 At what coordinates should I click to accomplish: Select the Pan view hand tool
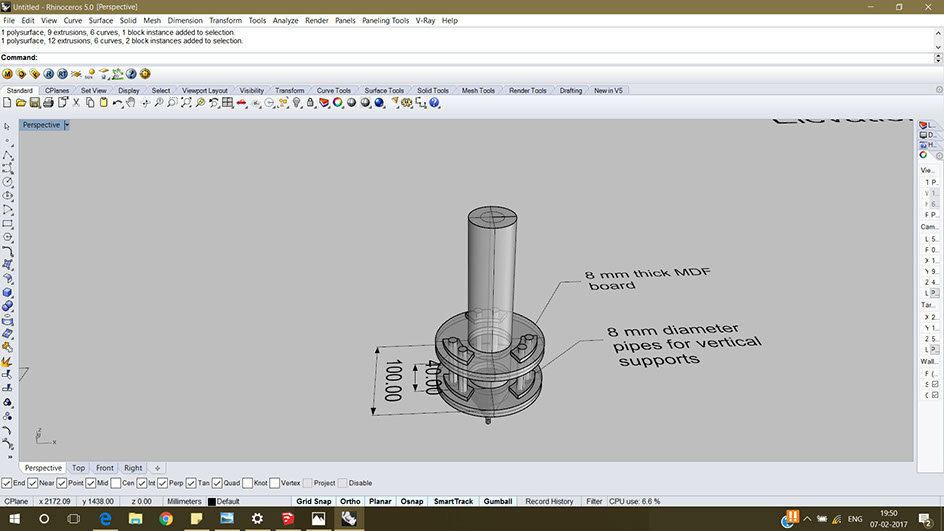[131, 103]
